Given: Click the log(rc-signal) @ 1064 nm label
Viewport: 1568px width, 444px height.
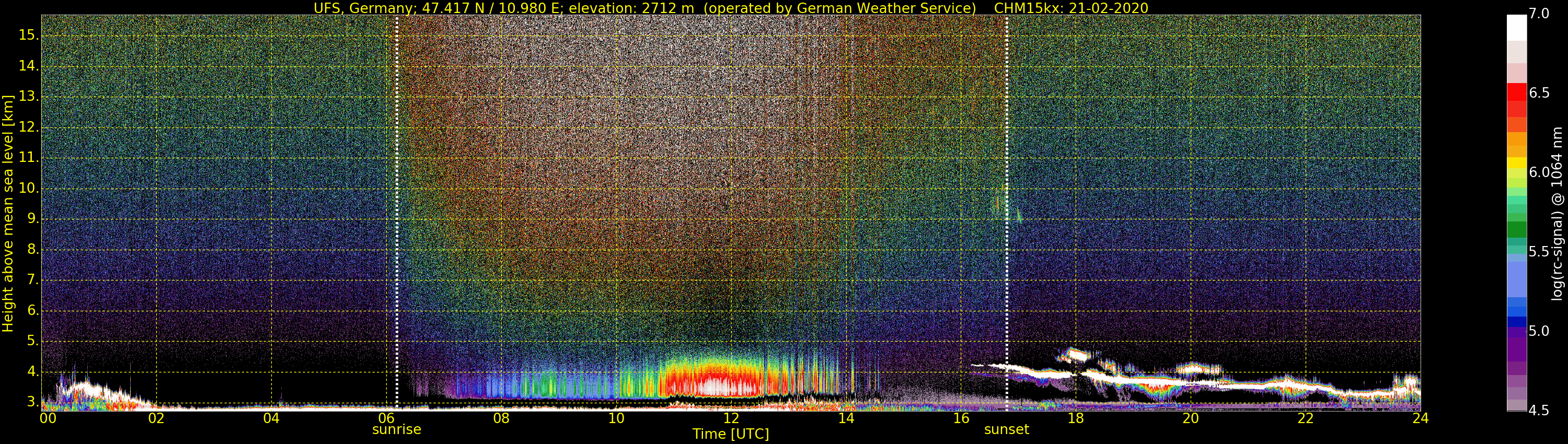Looking at the screenshot, I should (x=1557, y=213).
